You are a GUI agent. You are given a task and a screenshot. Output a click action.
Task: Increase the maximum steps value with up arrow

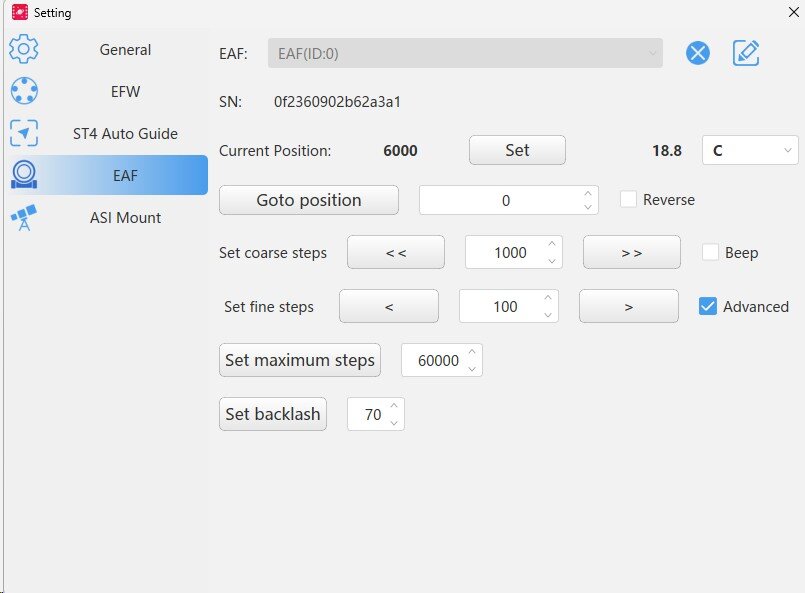tap(473, 353)
